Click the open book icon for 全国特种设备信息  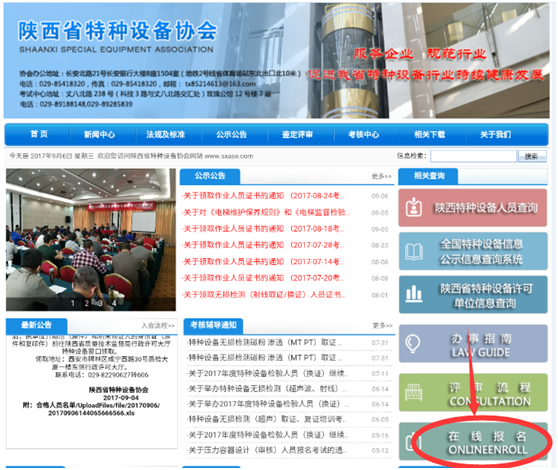tap(414, 252)
